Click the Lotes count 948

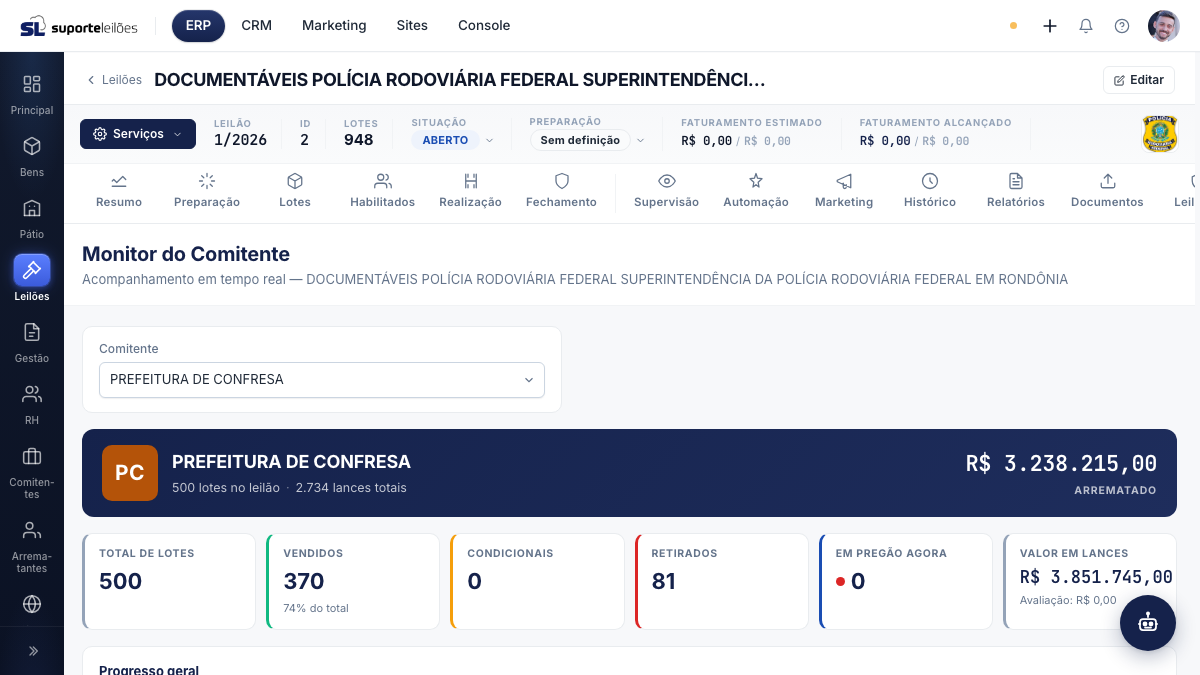pos(358,140)
